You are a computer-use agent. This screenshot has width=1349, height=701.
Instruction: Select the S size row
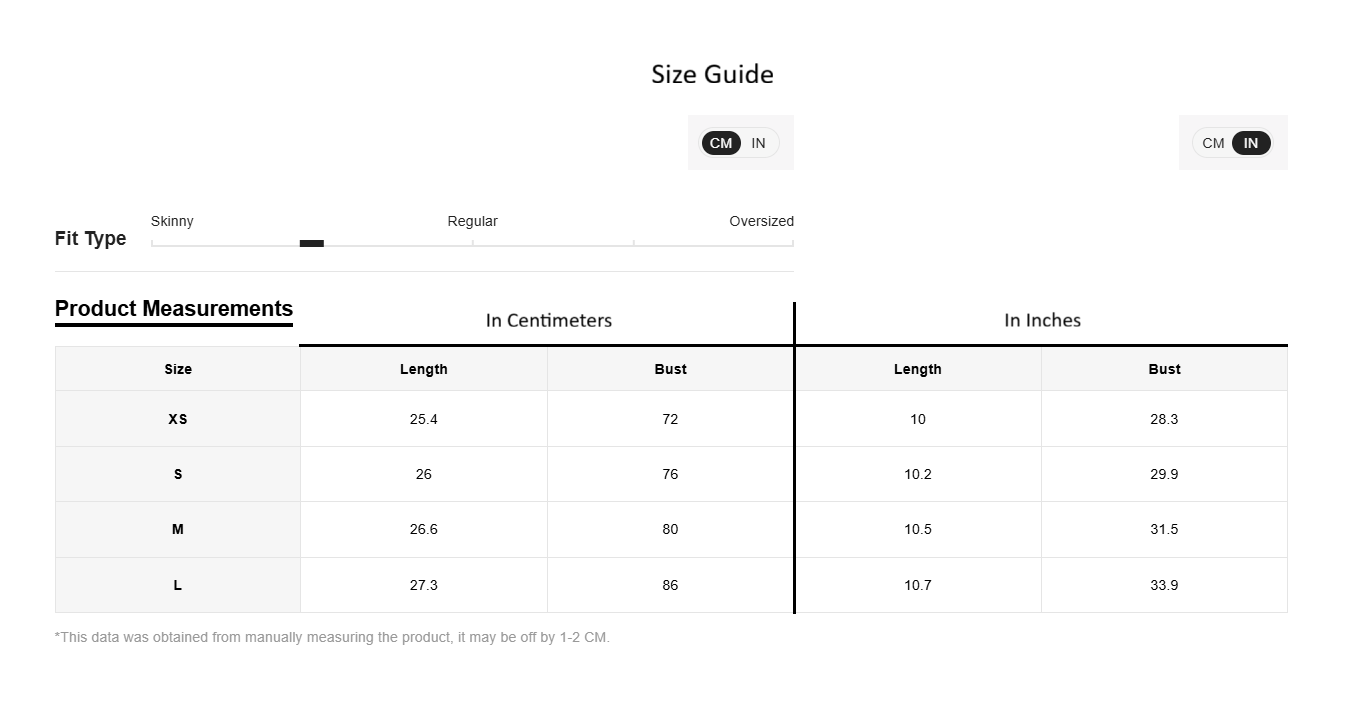click(x=671, y=474)
